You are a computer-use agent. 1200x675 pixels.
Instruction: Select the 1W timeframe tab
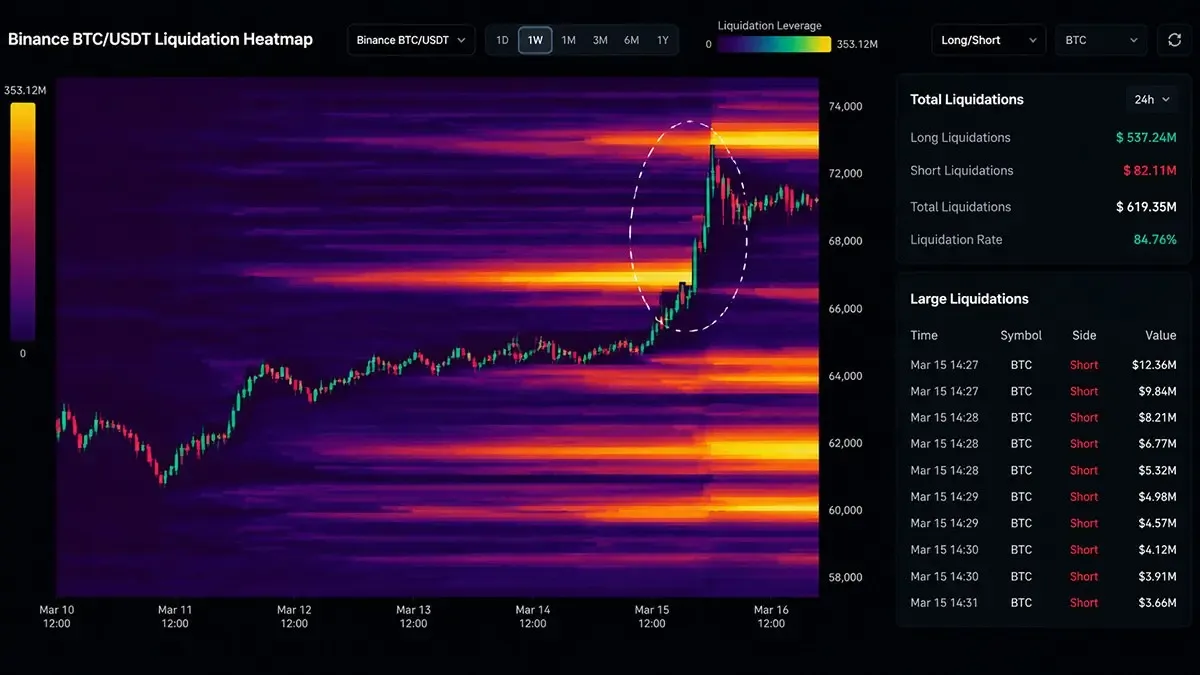[x=535, y=40]
